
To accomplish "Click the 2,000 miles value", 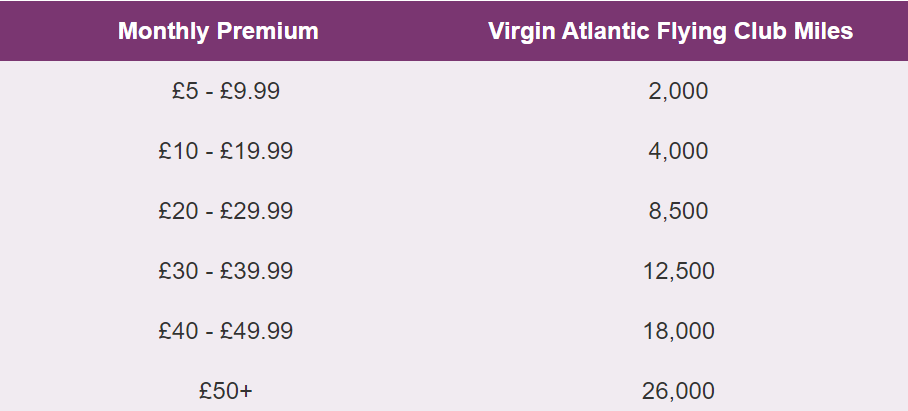I will pyautogui.click(x=678, y=91).
